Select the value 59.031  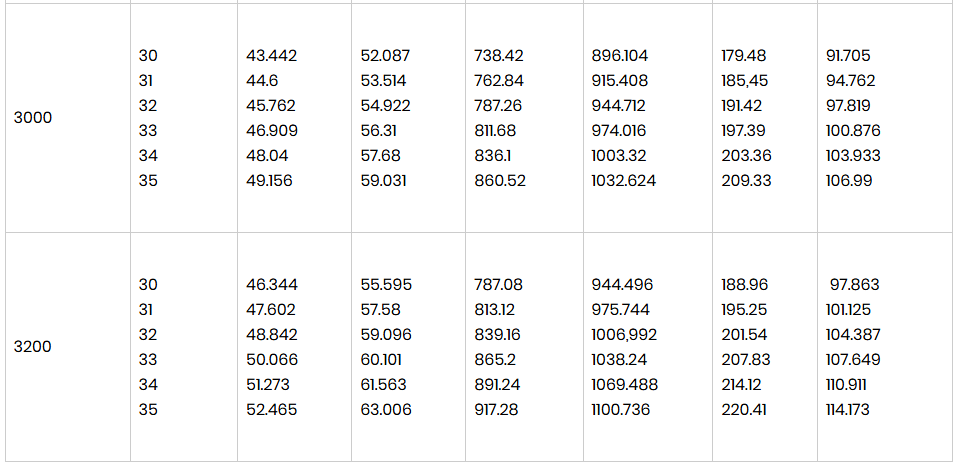click(384, 180)
